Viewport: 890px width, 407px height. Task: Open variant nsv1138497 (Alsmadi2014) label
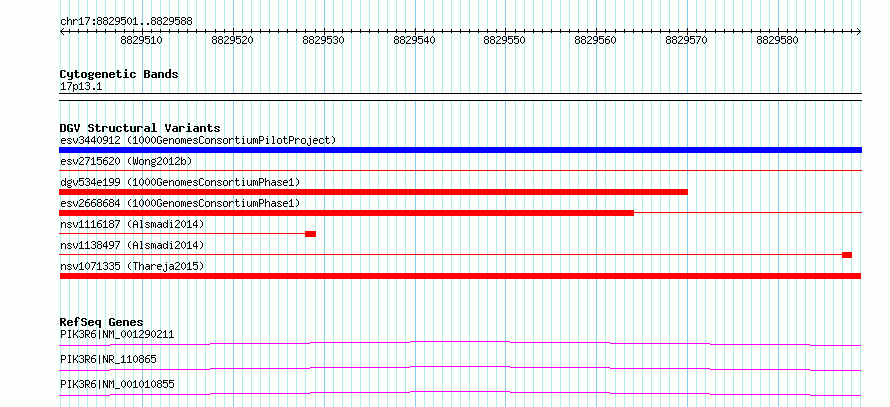pos(132,245)
